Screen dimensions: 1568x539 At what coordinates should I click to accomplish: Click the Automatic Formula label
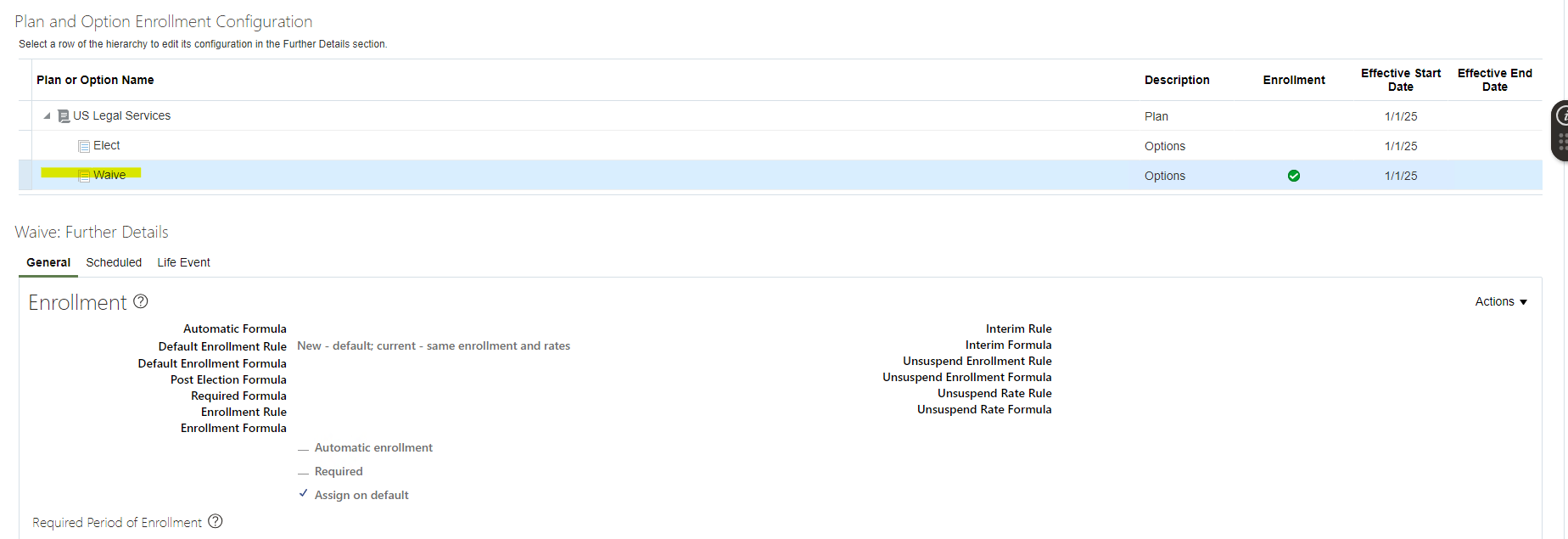coord(235,328)
